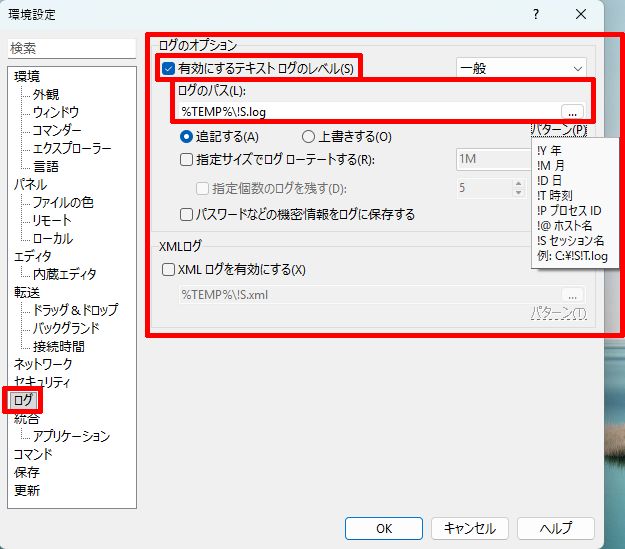Click the browse button beside log path

[571, 111]
